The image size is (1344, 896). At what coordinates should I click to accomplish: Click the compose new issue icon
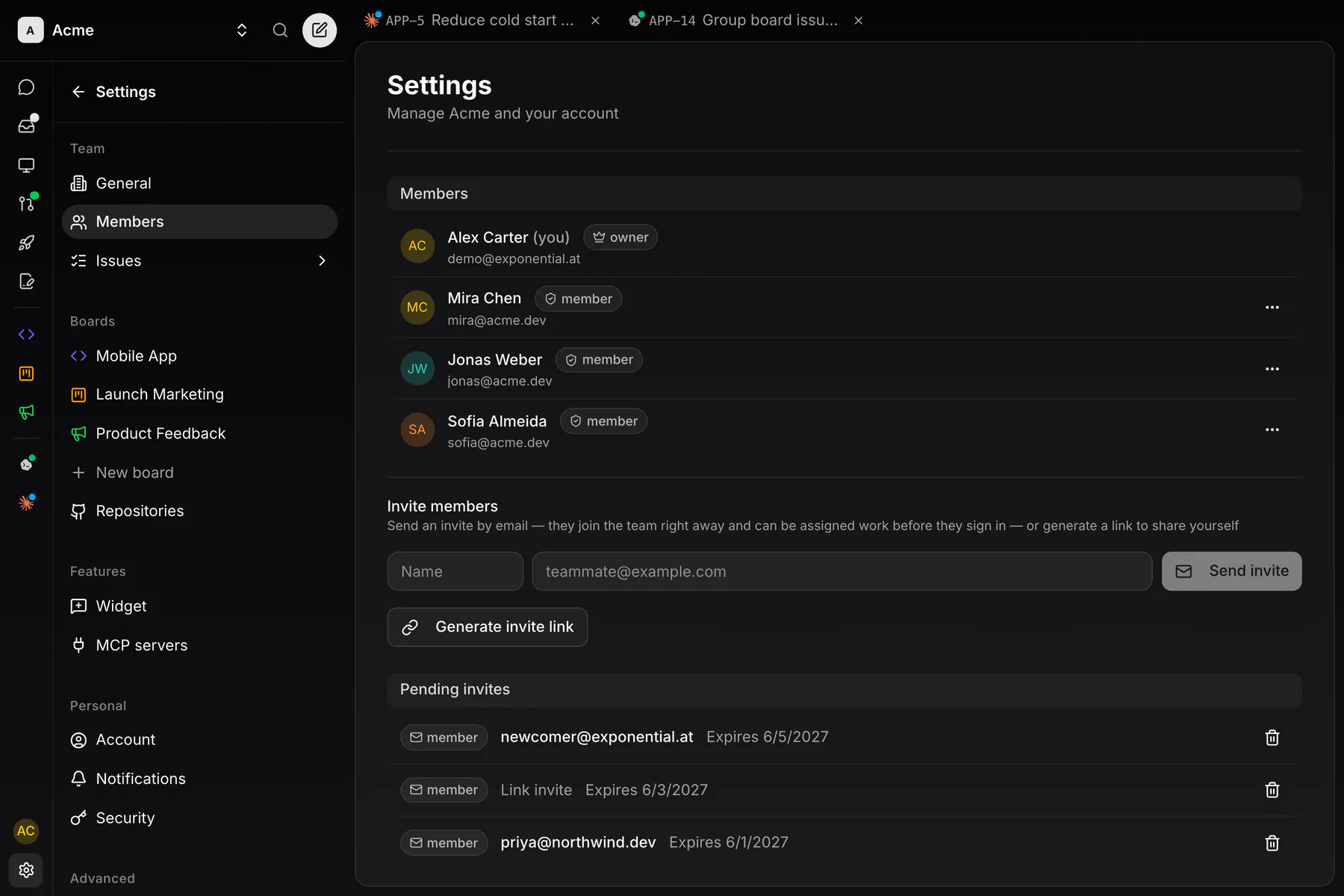(320, 30)
